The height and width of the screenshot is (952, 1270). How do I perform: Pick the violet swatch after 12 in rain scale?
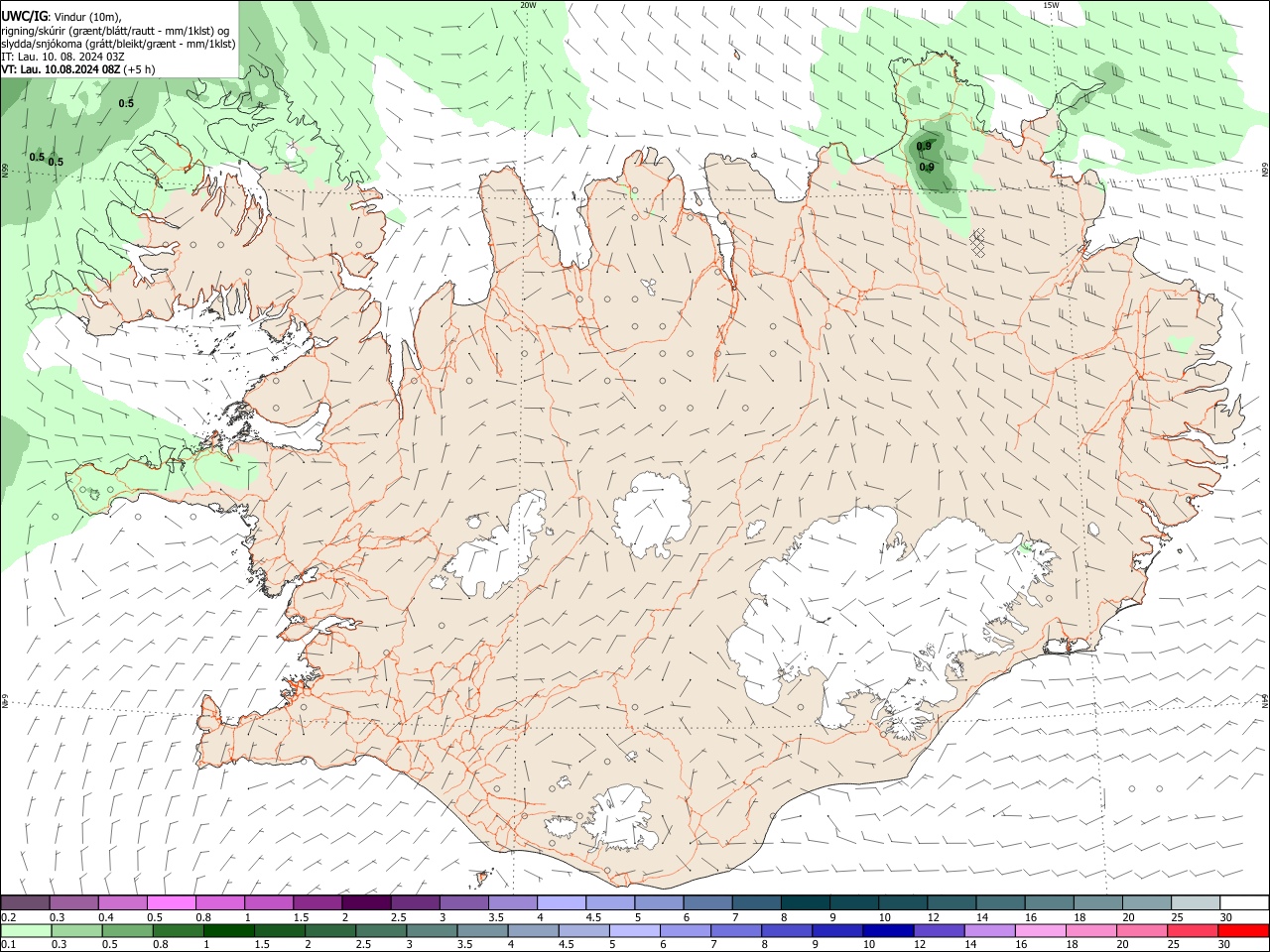click(x=939, y=930)
